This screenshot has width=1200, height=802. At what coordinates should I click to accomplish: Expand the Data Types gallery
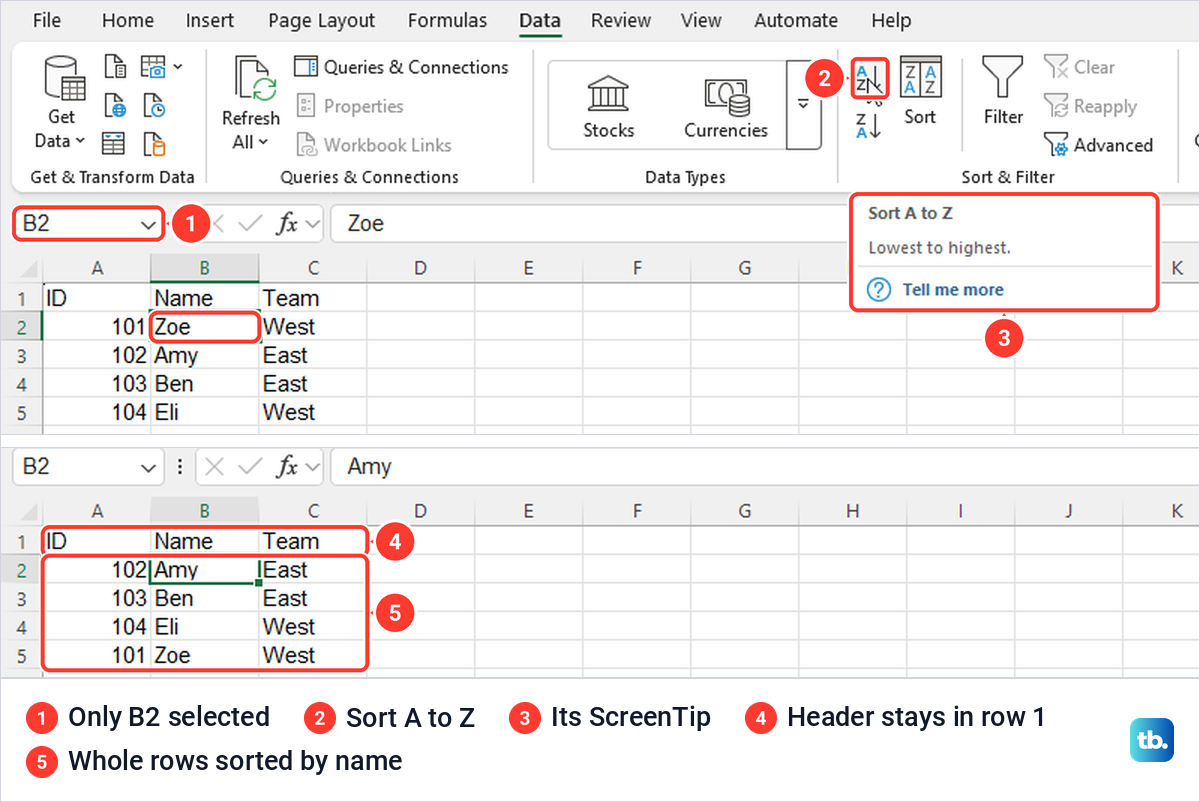point(804,105)
